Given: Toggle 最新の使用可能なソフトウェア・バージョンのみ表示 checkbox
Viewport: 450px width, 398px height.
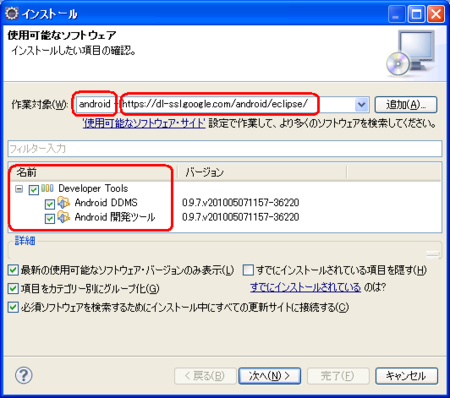Looking at the screenshot, I should (x=13, y=270).
